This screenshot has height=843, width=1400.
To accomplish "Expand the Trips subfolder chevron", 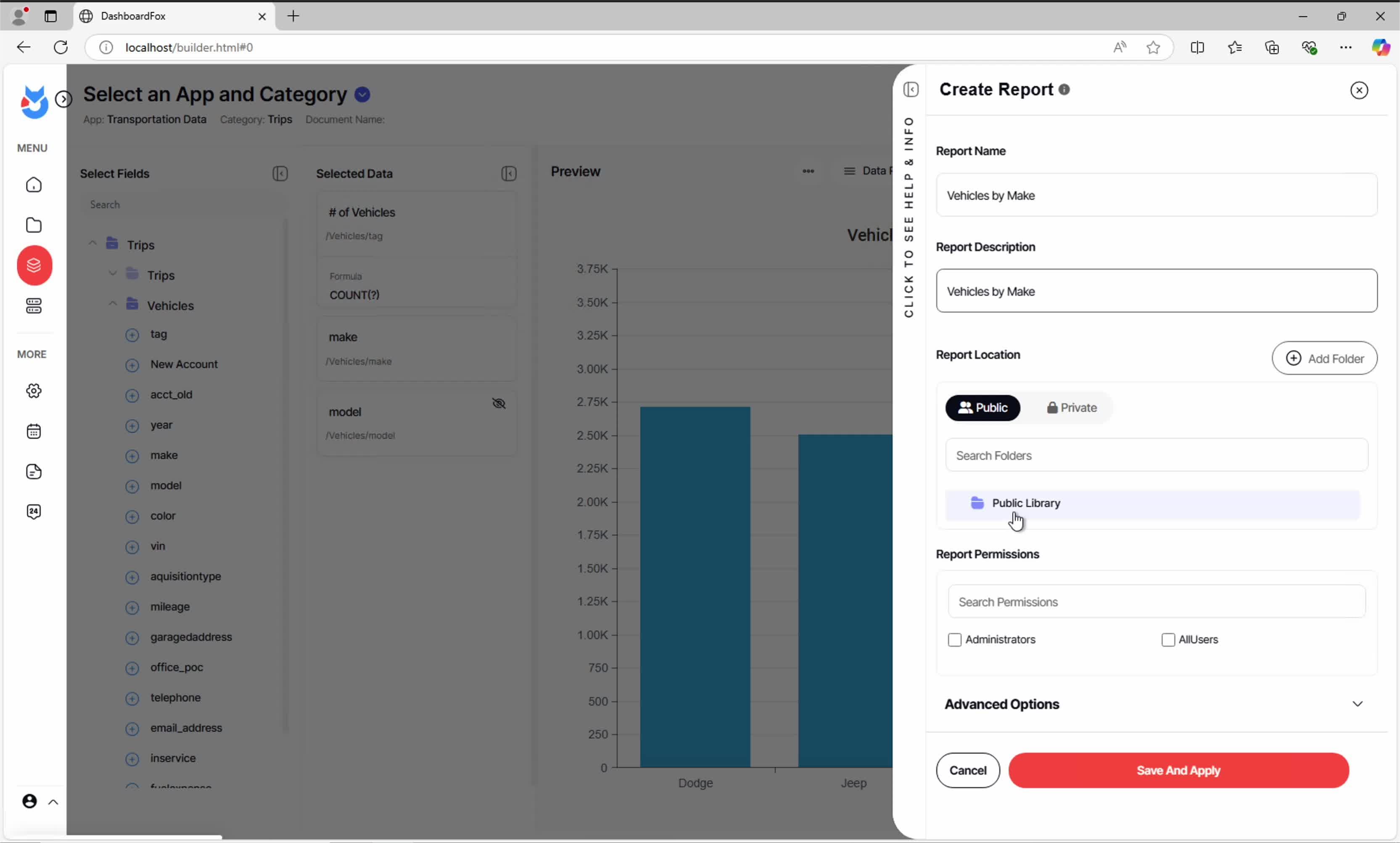I will click(113, 274).
